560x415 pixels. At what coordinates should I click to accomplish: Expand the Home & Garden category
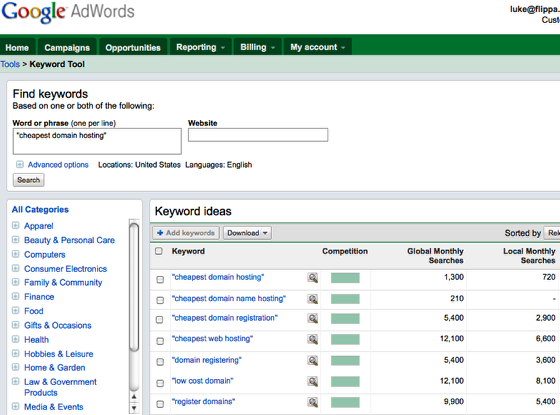click(x=15, y=367)
